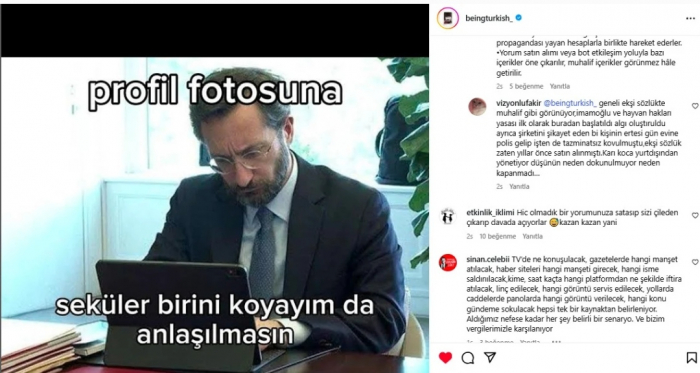Reply to etkinlik_iklimi via Yanıtla
Viewport: 700px width, 373px height.
click(x=533, y=236)
